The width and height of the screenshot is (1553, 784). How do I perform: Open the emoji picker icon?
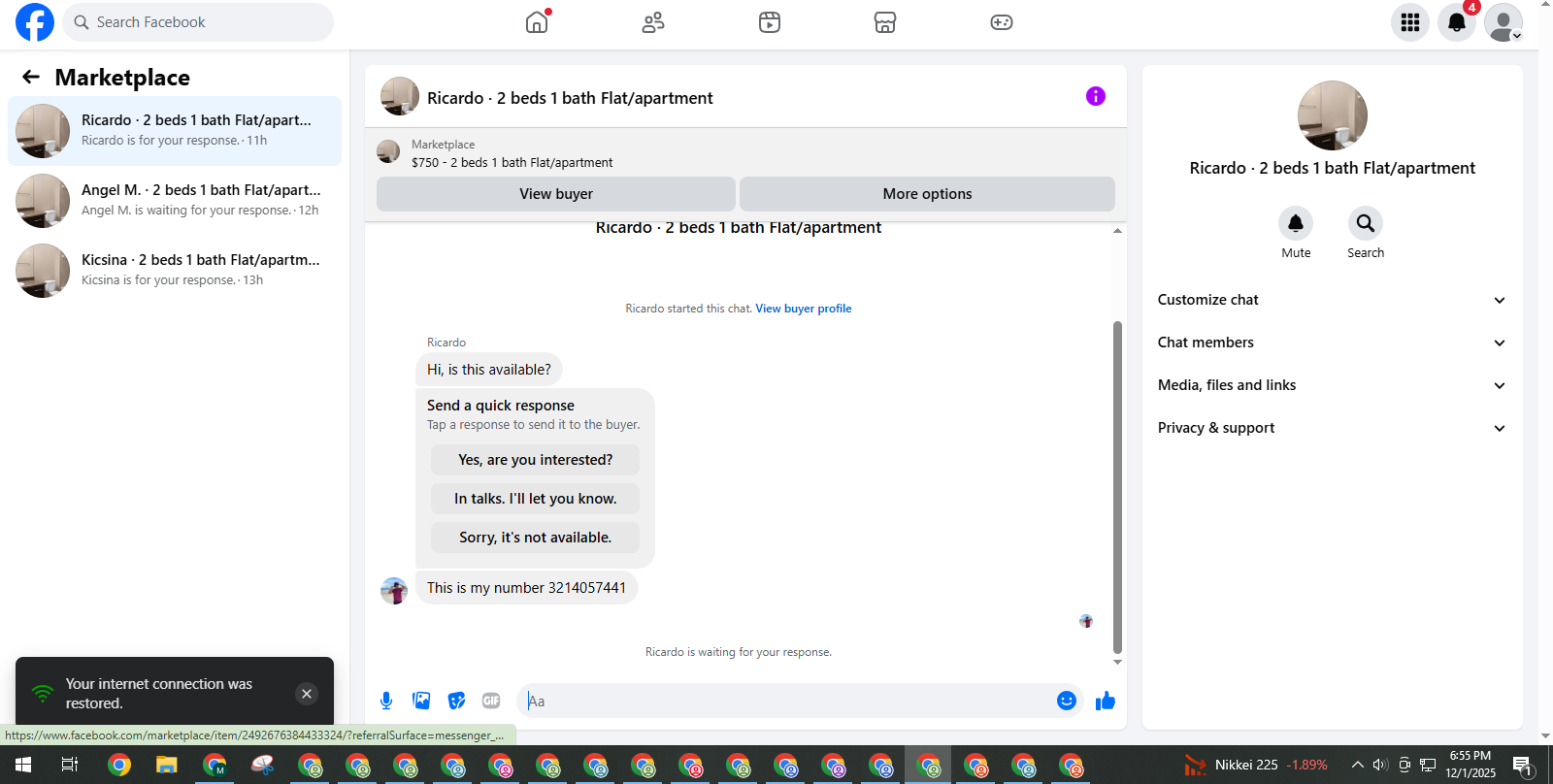pos(1067,701)
